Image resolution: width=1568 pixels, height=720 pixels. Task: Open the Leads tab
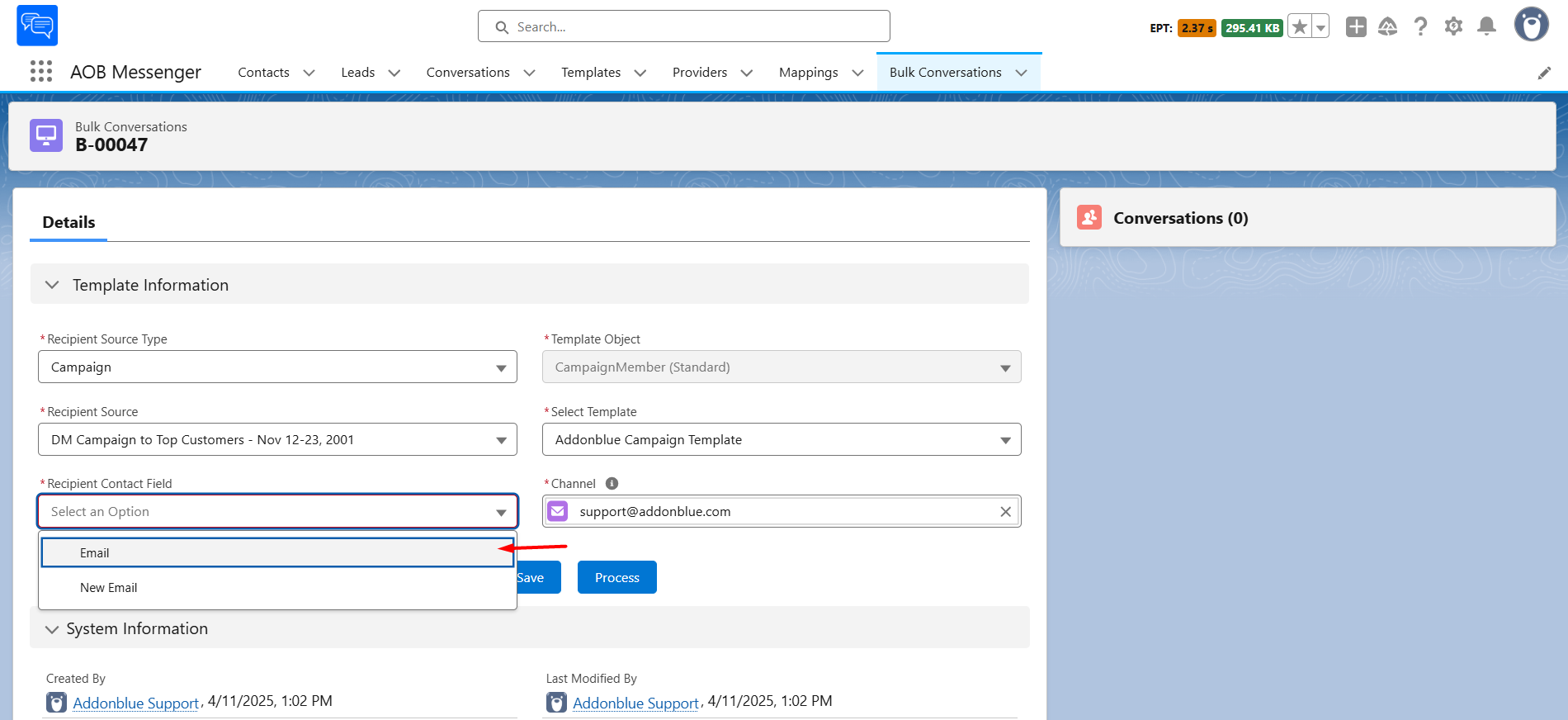point(357,73)
